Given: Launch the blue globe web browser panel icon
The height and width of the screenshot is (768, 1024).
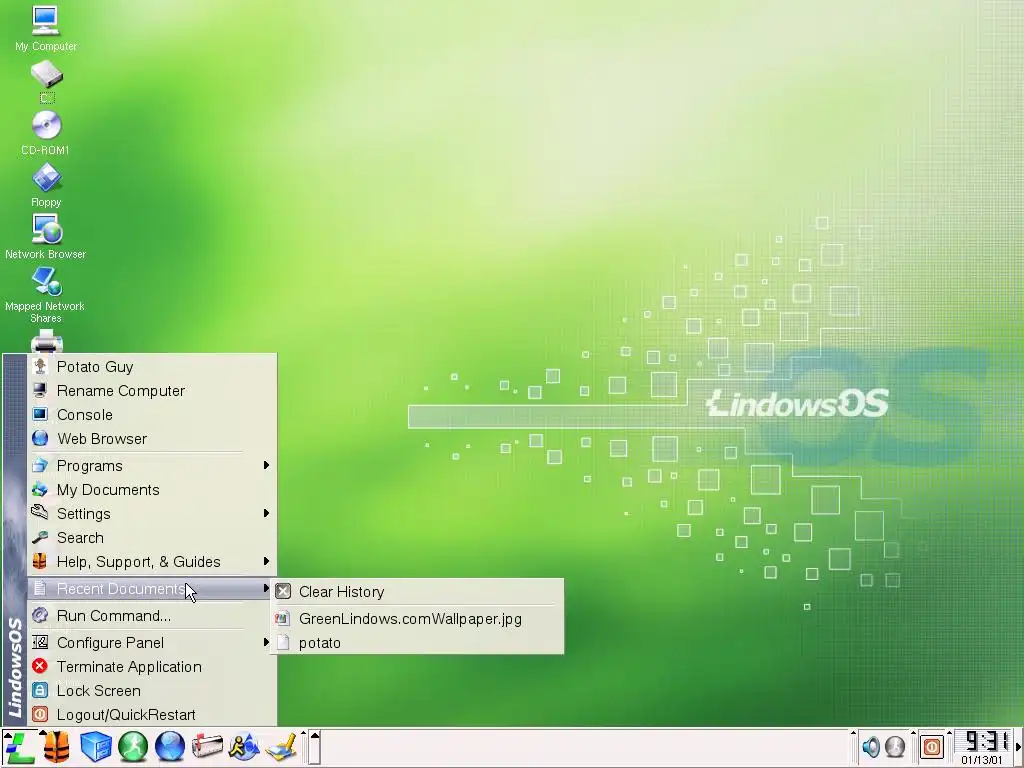Looking at the screenshot, I should click(170, 747).
